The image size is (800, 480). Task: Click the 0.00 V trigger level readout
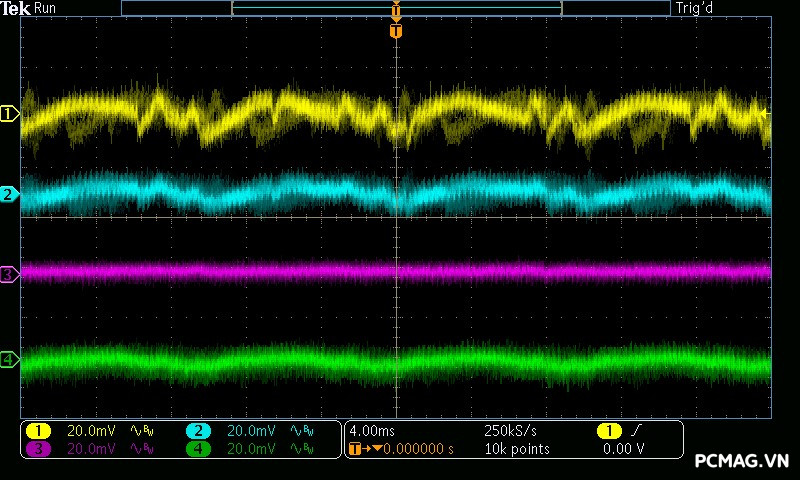pyautogui.click(x=623, y=449)
